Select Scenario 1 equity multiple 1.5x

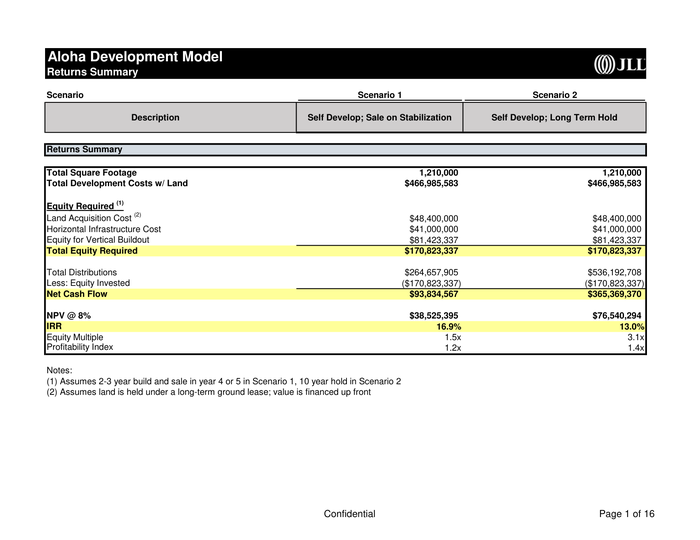click(x=453, y=337)
